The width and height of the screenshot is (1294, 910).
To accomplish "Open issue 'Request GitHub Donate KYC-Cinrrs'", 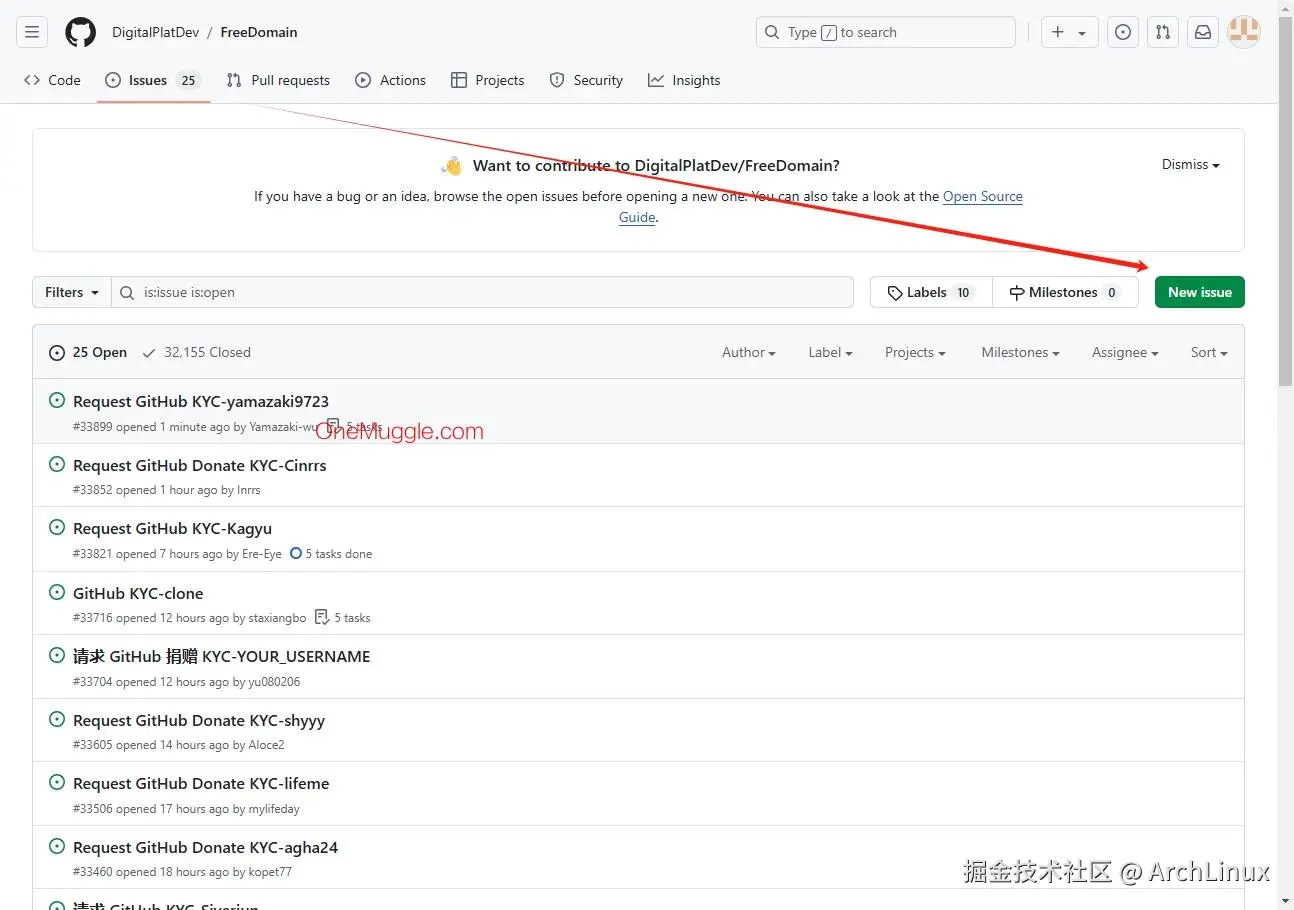I will (200, 465).
